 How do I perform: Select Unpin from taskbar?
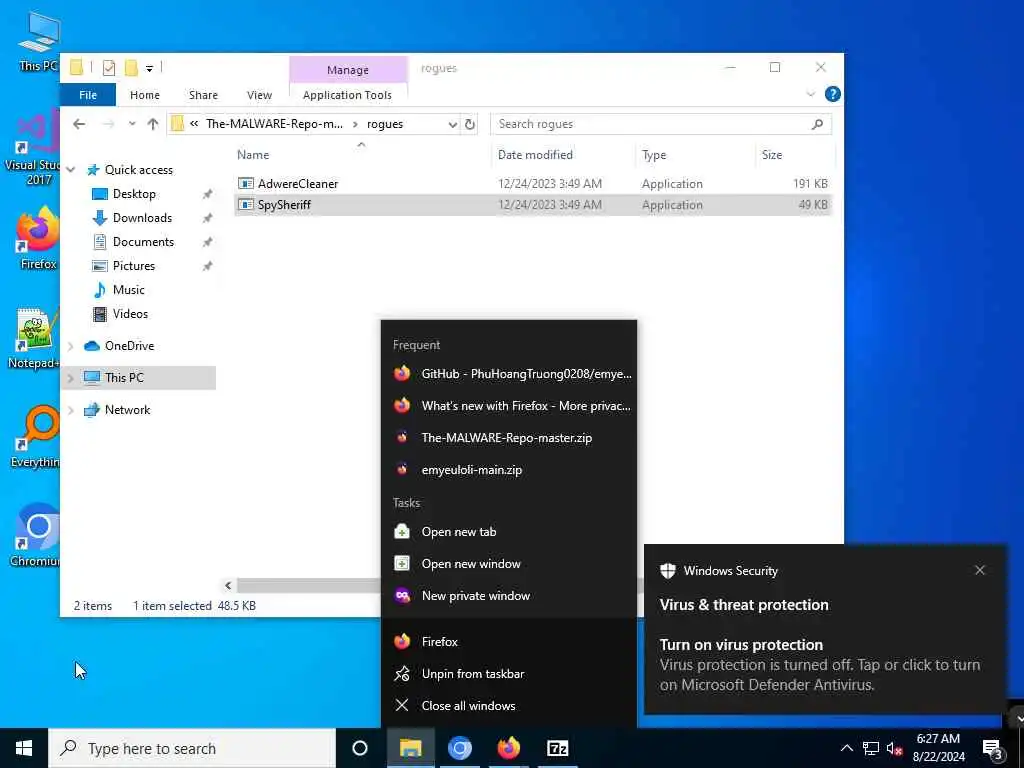(x=509, y=674)
